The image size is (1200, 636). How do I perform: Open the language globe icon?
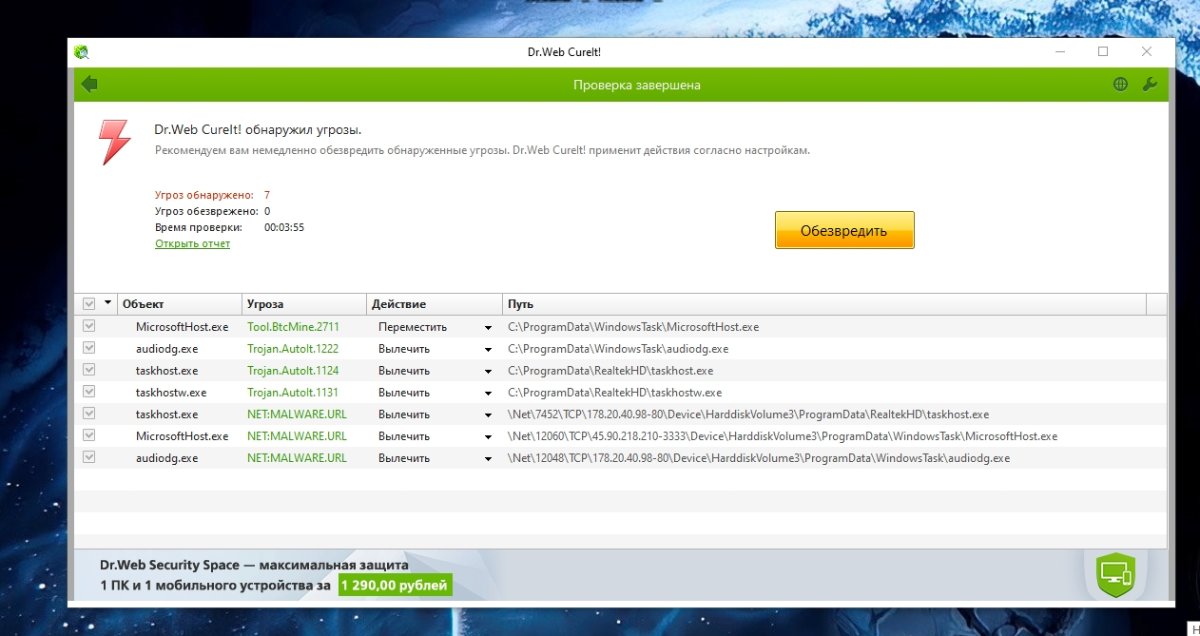click(1120, 85)
